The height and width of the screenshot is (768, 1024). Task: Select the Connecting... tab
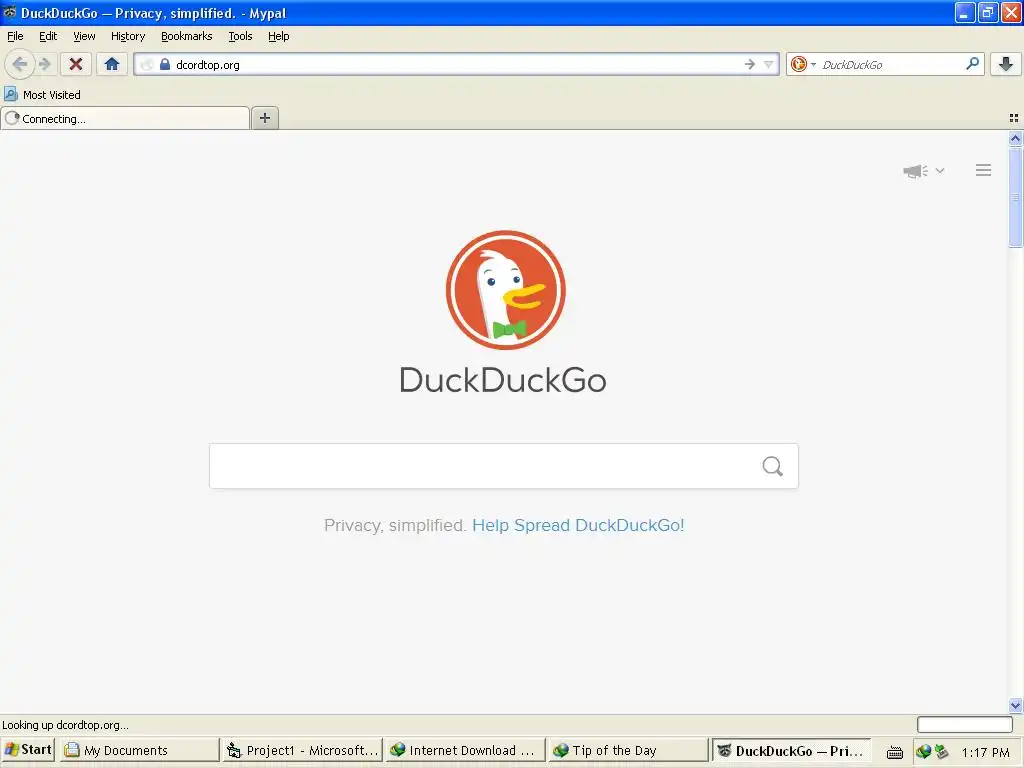click(125, 118)
